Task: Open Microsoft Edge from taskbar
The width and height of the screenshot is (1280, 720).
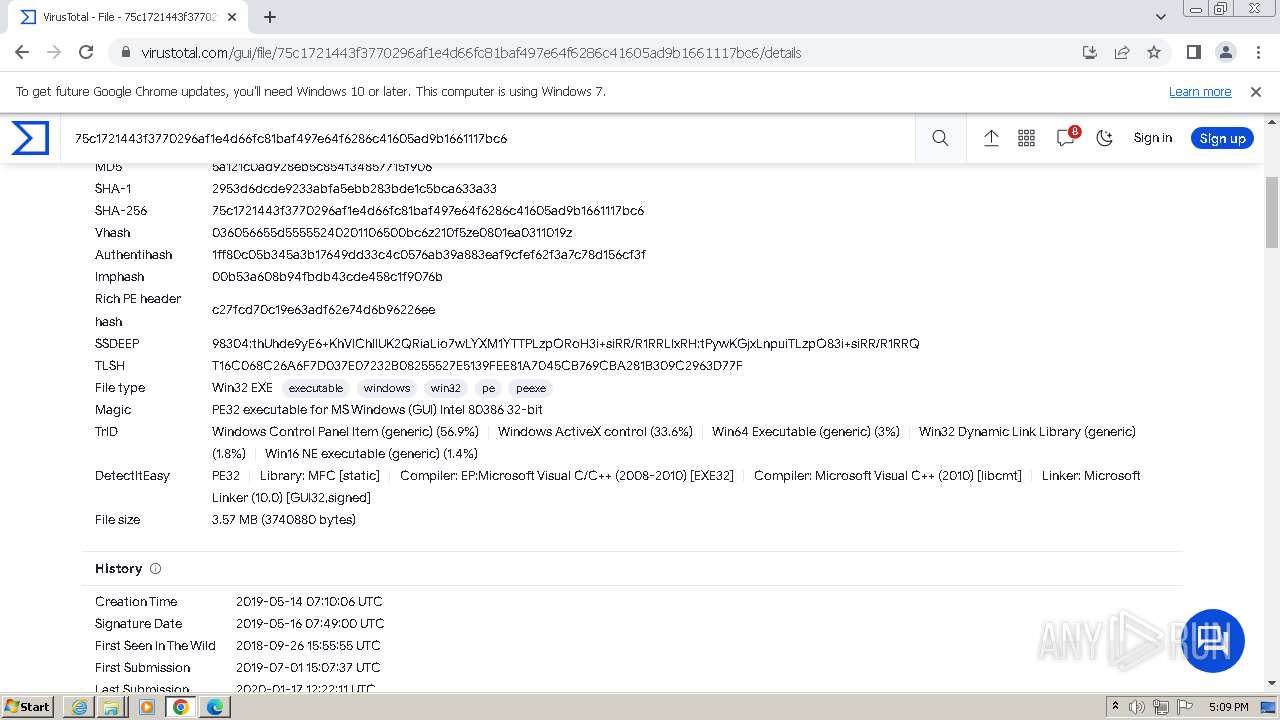Action: 215,707
